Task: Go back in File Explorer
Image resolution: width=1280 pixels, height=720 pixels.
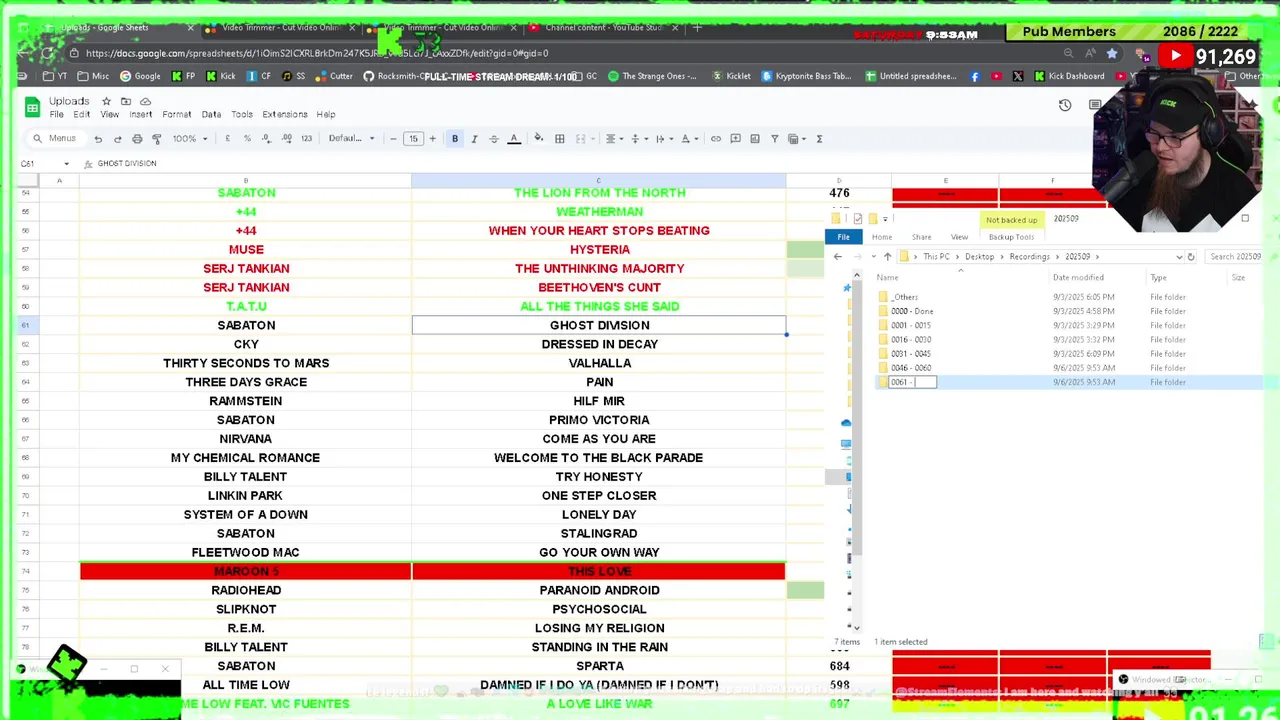Action: click(x=838, y=257)
